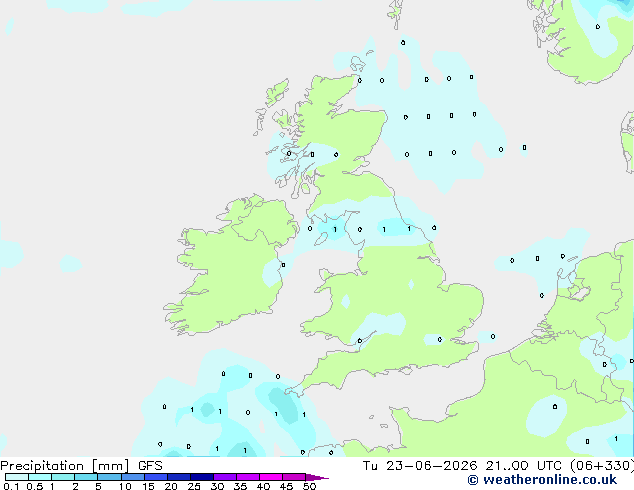The height and width of the screenshot is (490, 634).
Task: Click the 45–50 mm legend color swatch
Action: (294, 477)
